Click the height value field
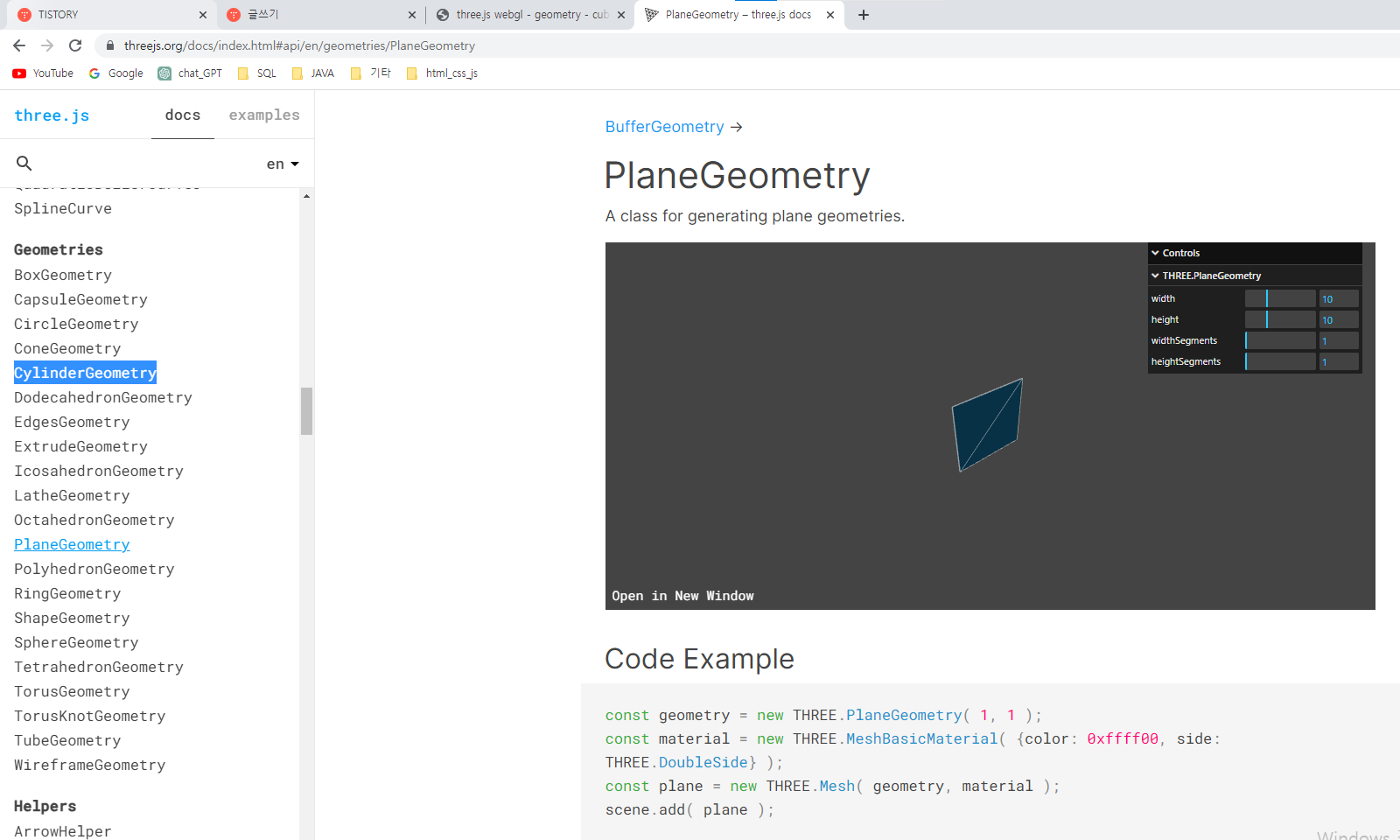 click(1339, 319)
